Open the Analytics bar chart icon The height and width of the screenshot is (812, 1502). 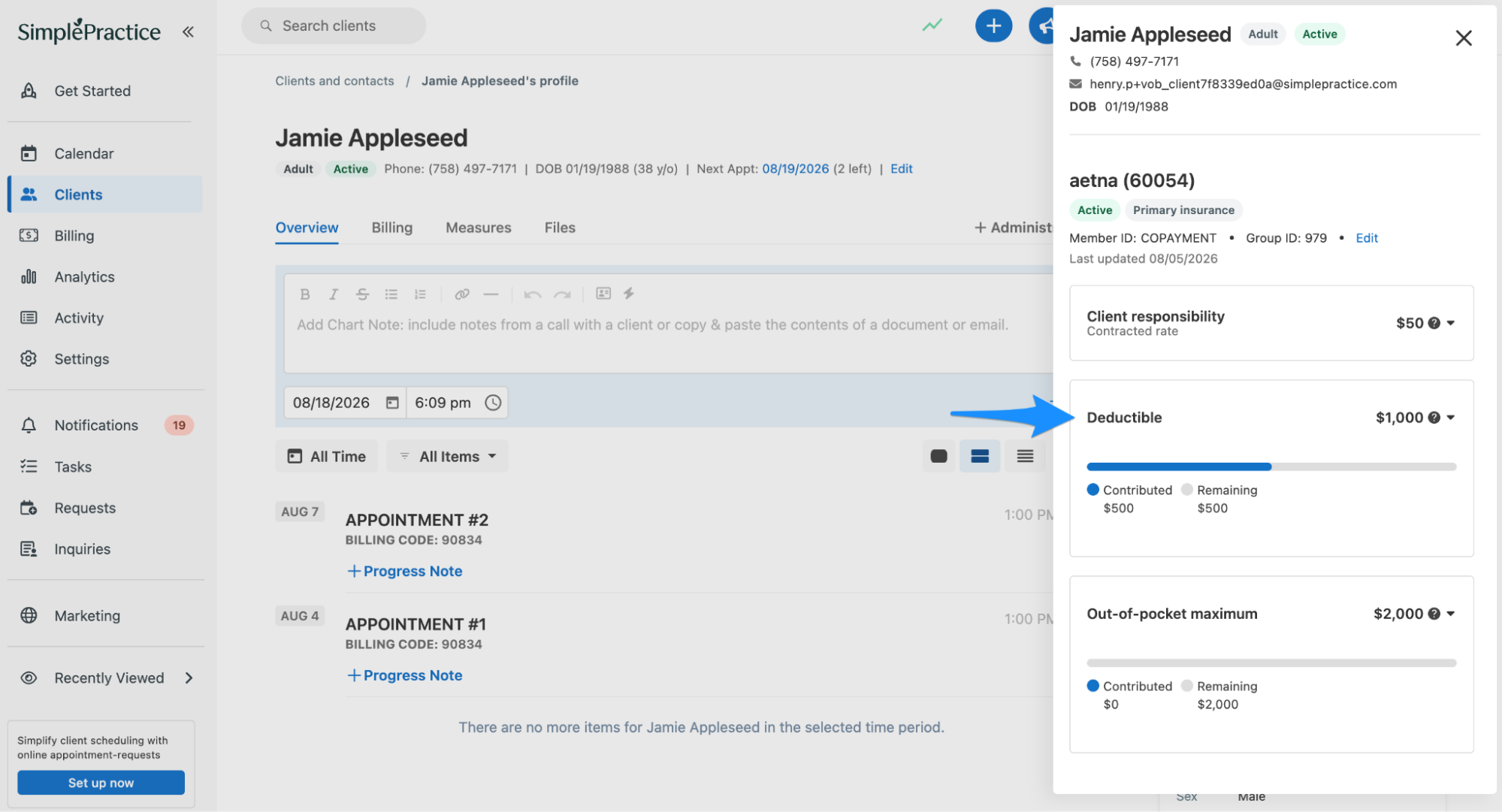(x=29, y=276)
